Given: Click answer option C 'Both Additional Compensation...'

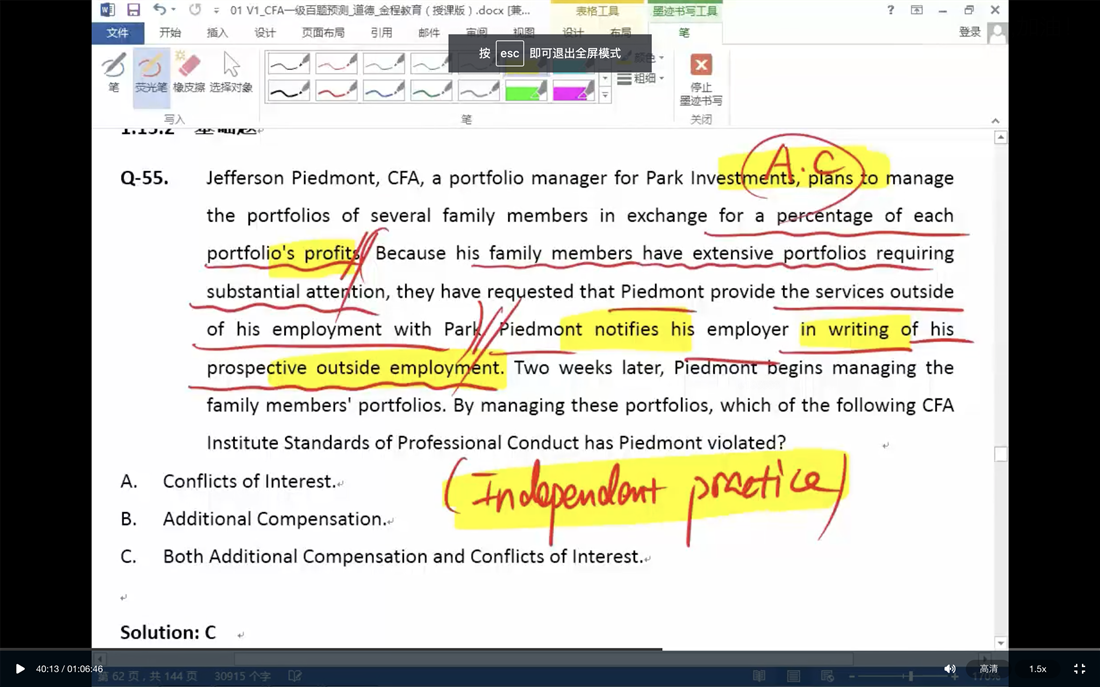Looking at the screenshot, I should click(403, 556).
